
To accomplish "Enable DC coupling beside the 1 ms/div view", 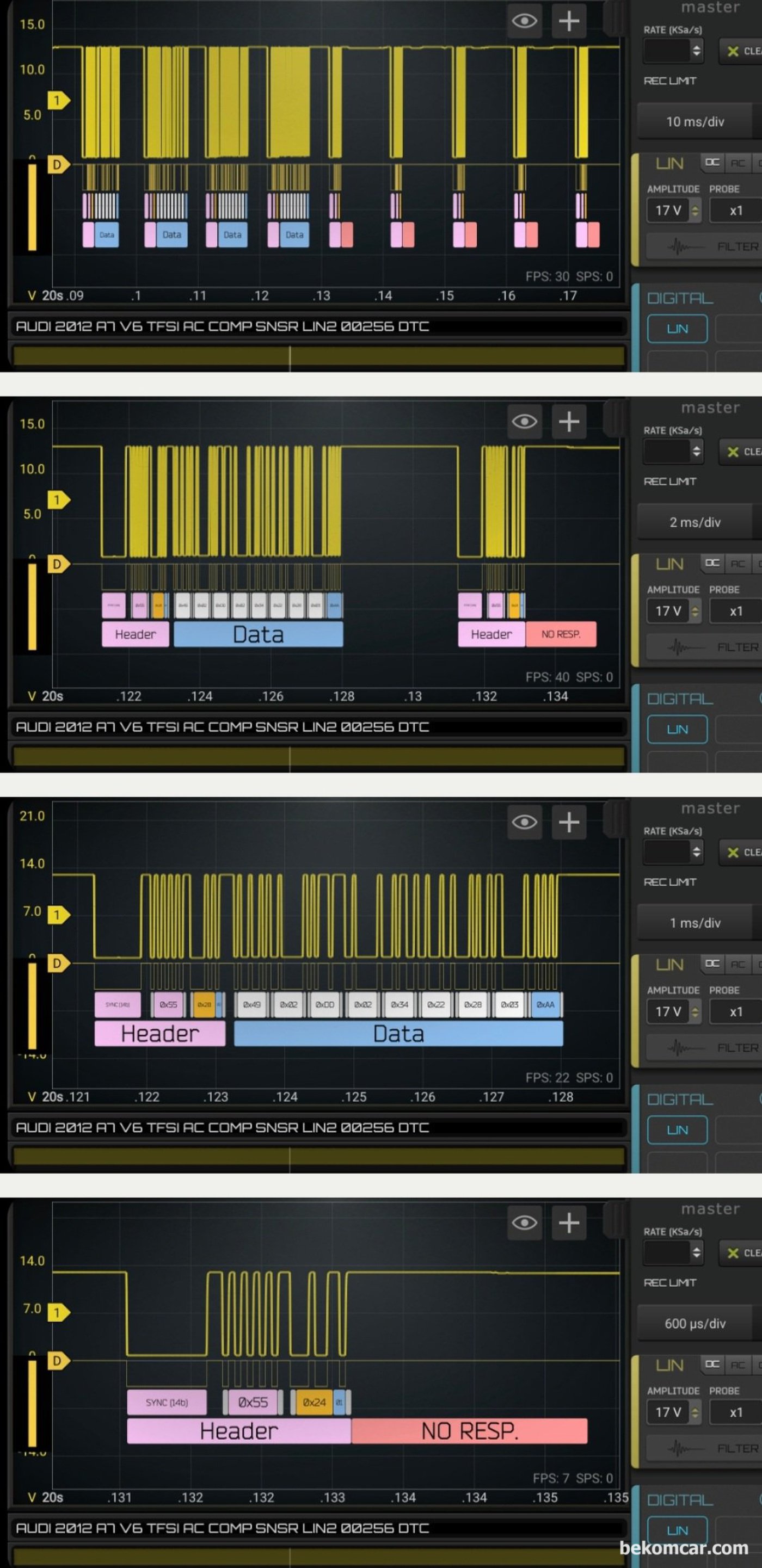I will (x=712, y=964).
